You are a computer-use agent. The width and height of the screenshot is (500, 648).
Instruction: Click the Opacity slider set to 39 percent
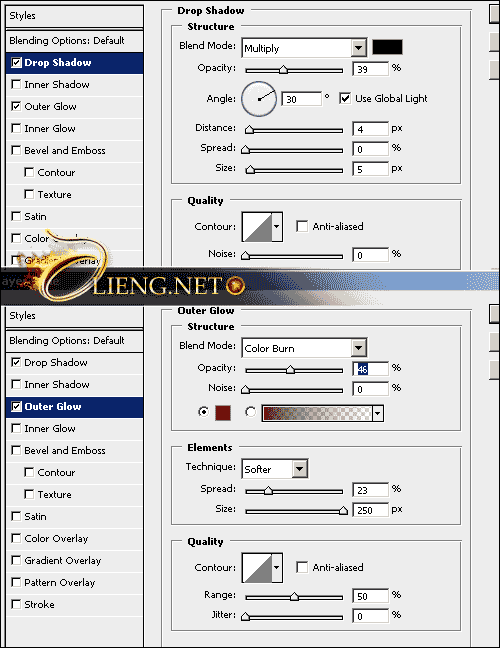[x=294, y=70]
